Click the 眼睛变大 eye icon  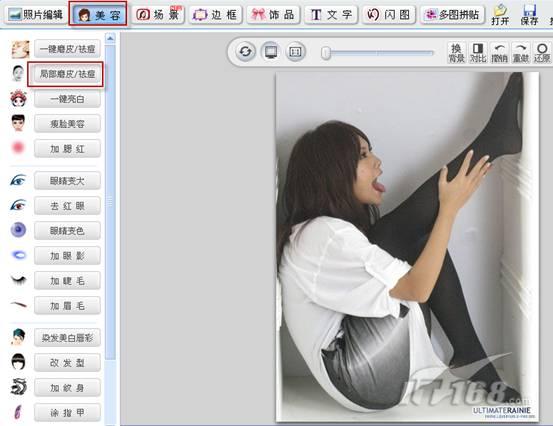(x=18, y=180)
